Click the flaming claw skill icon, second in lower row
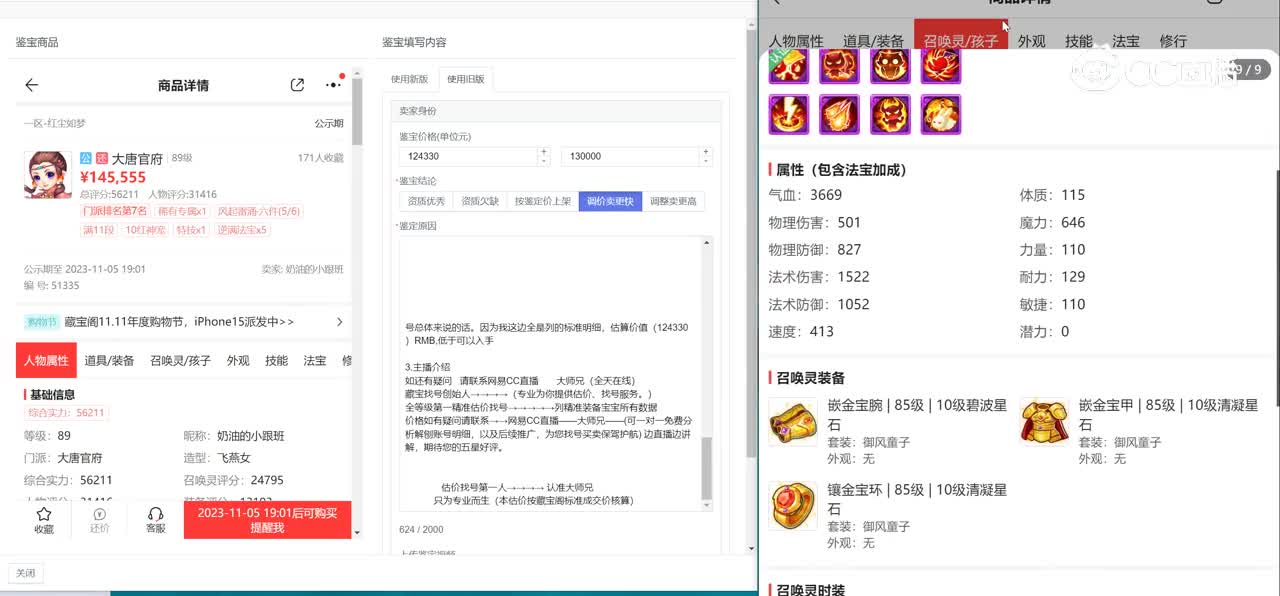The image size is (1280, 596). [x=839, y=115]
